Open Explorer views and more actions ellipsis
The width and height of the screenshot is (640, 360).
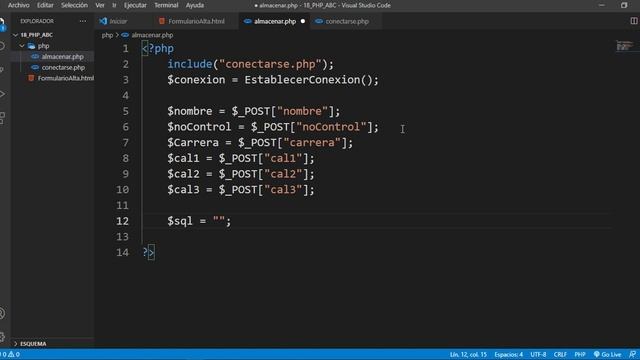click(83, 21)
